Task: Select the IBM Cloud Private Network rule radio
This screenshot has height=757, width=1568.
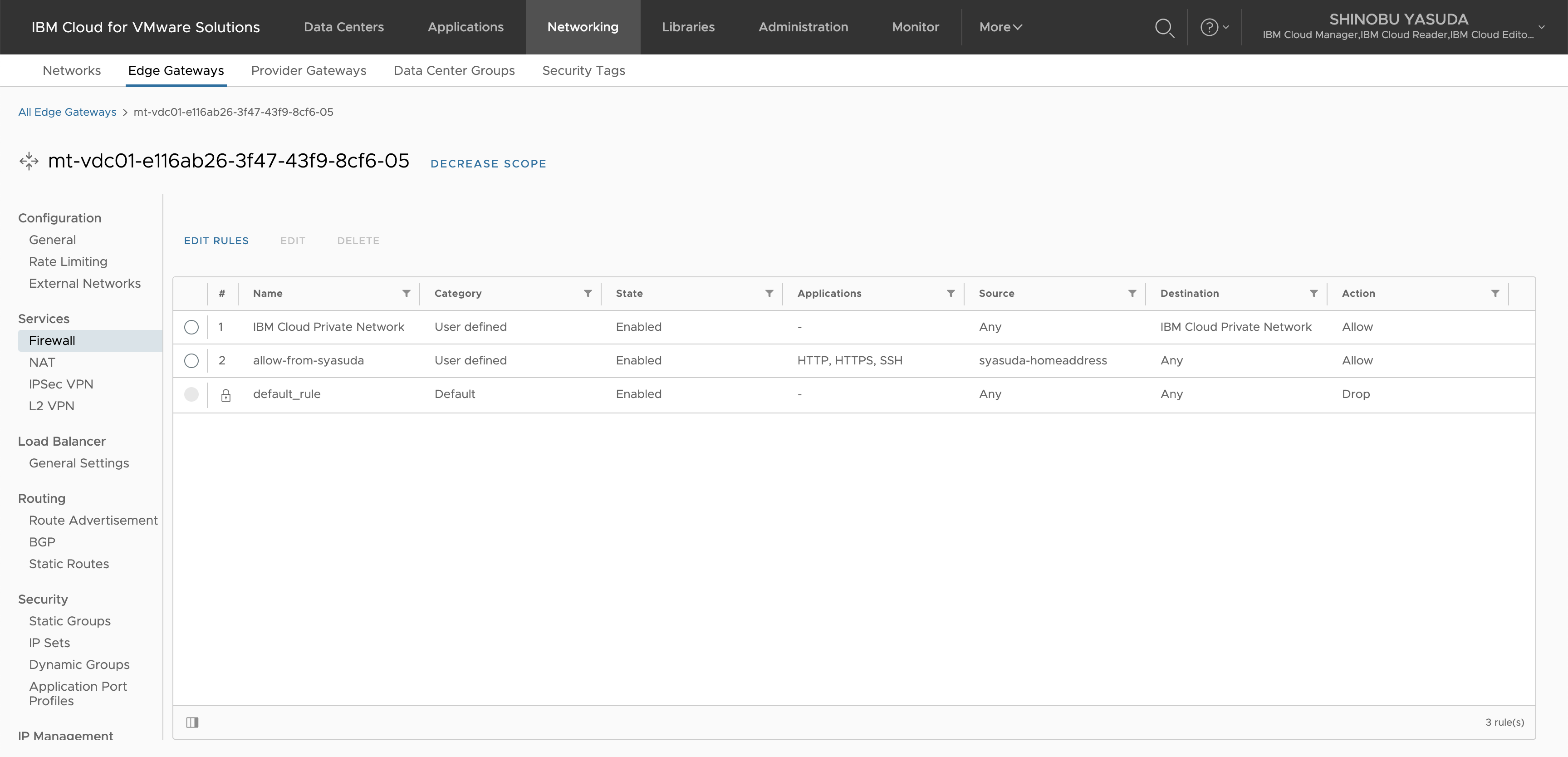Action: pos(191,327)
